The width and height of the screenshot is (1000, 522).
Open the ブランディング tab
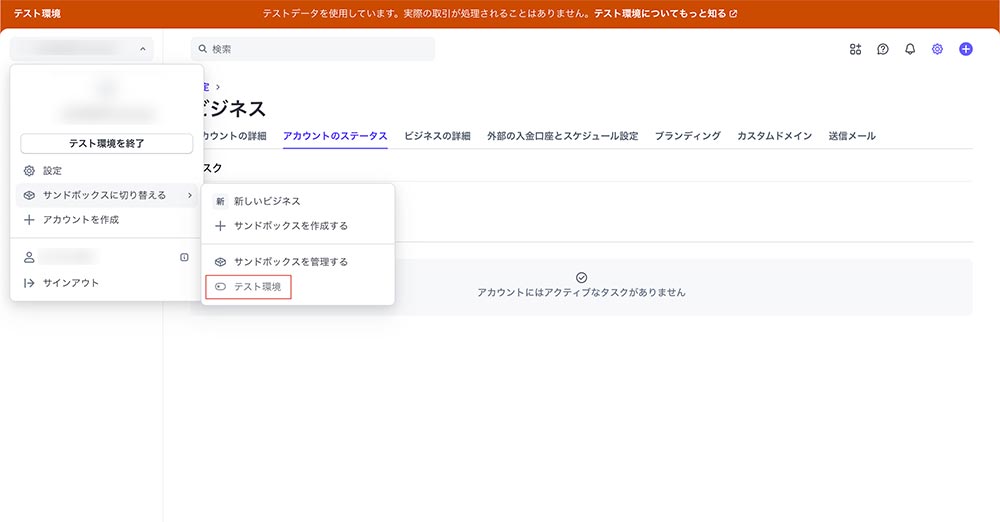pos(688,136)
